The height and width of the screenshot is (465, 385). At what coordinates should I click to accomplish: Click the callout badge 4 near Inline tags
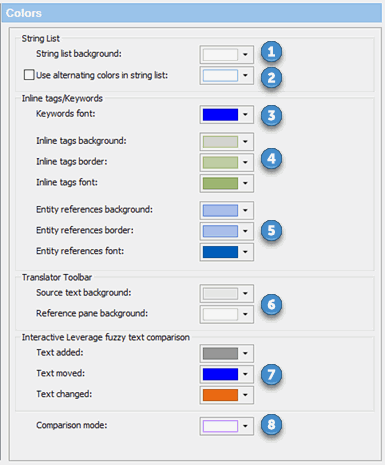tap(271, 159)
